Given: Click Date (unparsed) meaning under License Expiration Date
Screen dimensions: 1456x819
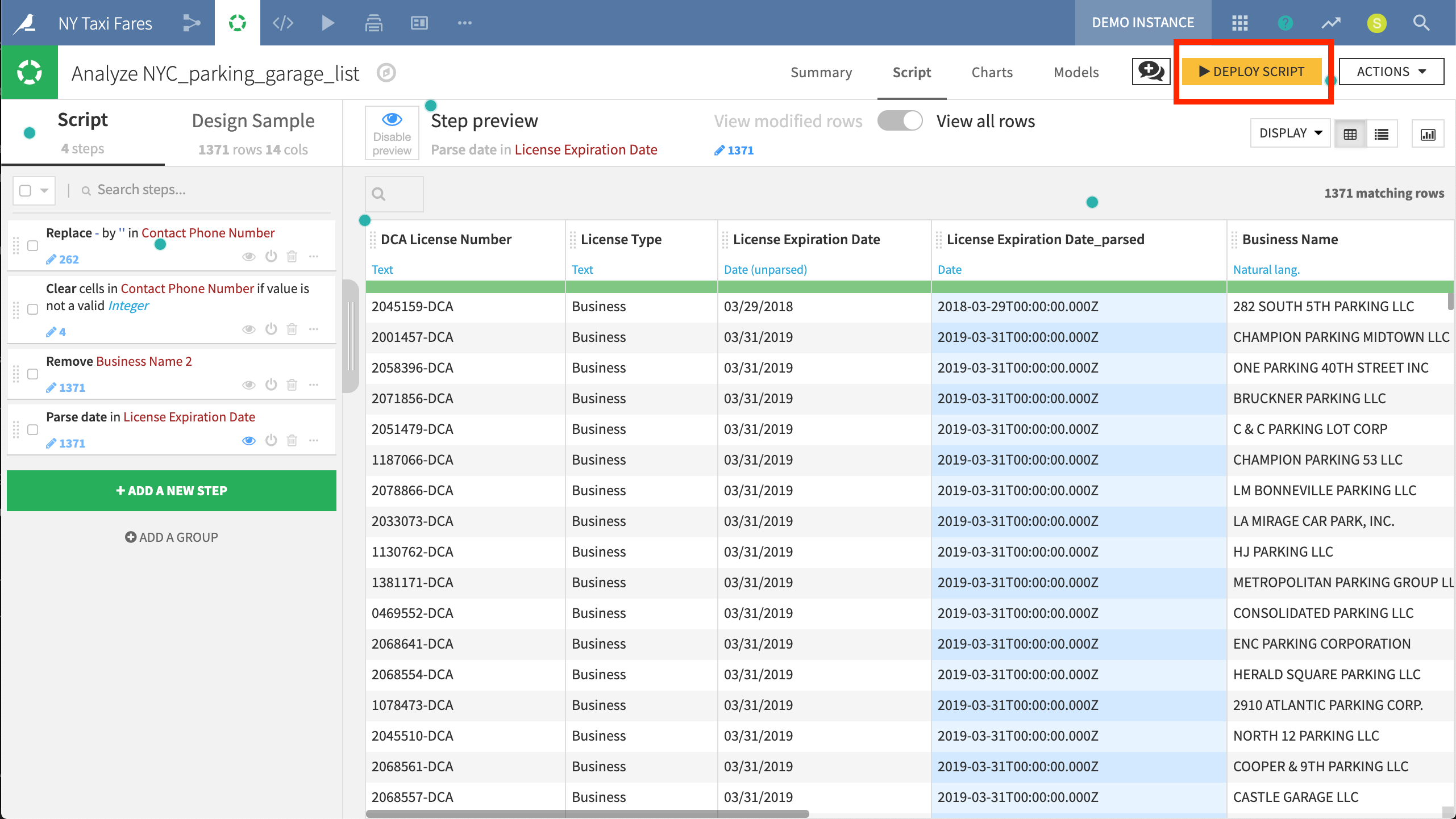Looking at the screenshot, I should point(766,270).
